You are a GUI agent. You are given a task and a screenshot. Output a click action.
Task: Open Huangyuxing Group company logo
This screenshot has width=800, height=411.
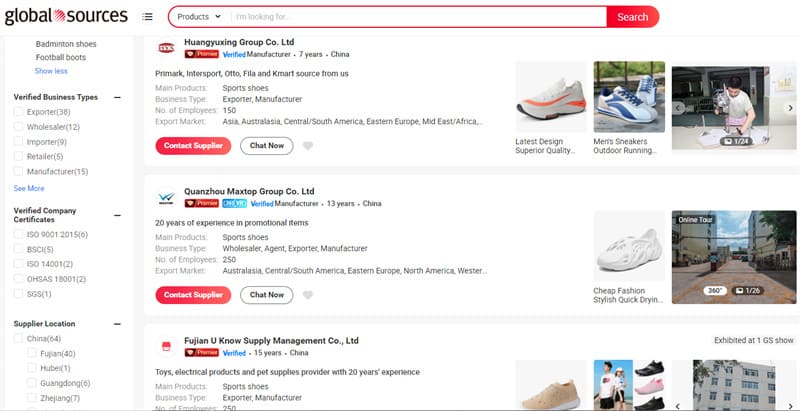click(166, 47)
